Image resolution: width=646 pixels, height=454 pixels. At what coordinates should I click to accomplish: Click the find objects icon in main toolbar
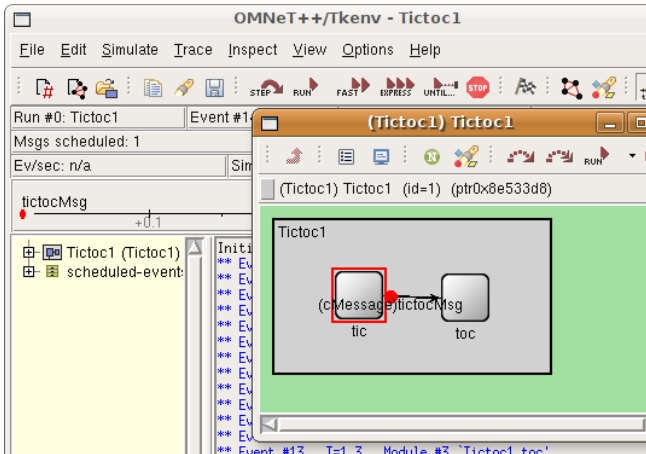point(604,88)
